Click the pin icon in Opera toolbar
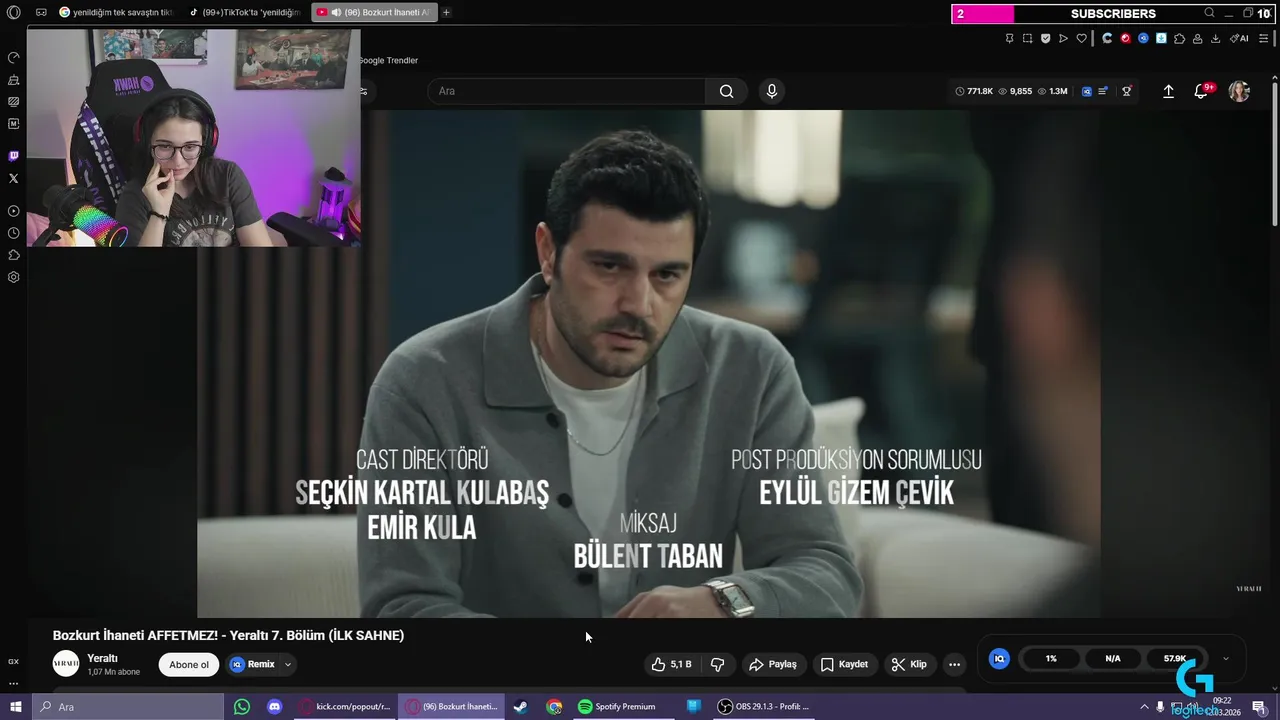Viewport: 1280px width, 720px height. point(1010,38)
